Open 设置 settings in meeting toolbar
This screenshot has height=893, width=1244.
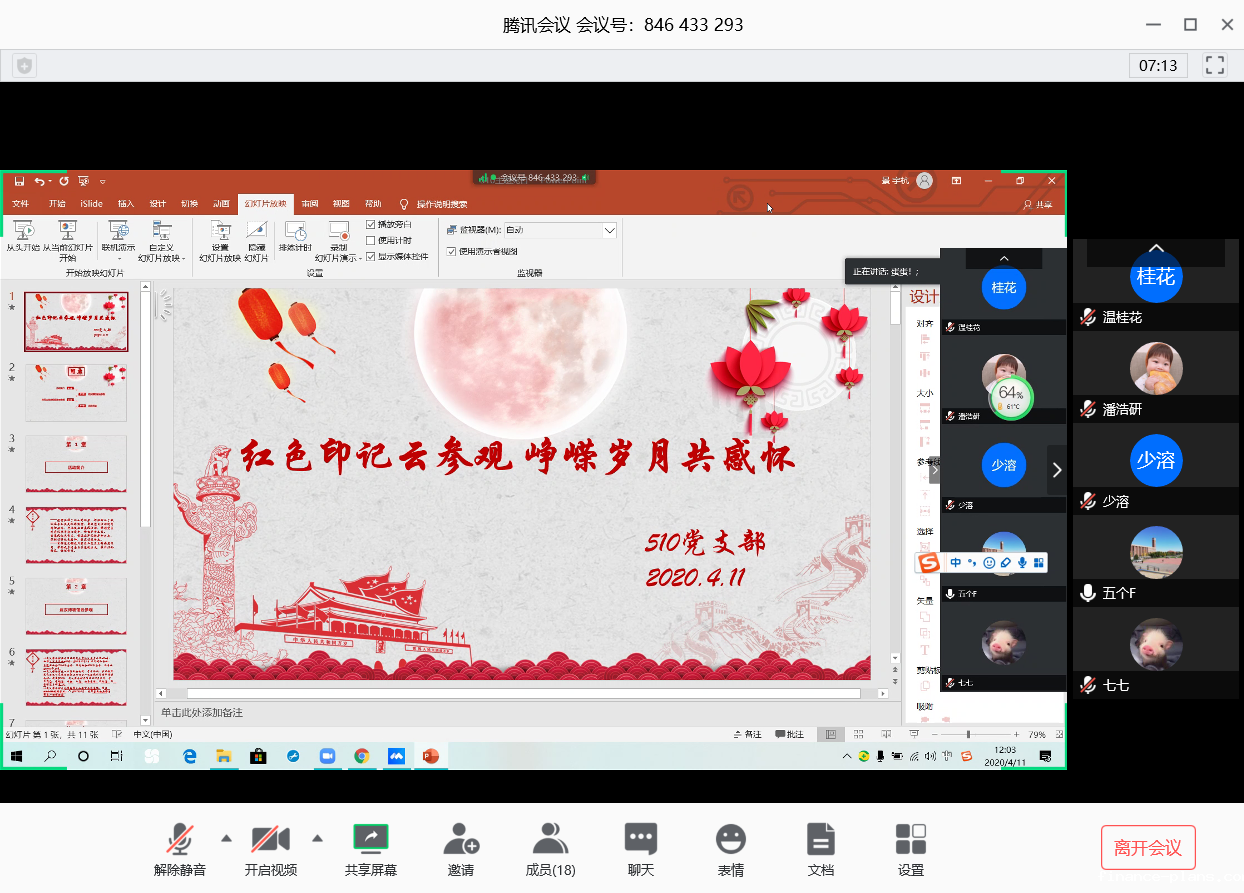click(x=910, y=849)
